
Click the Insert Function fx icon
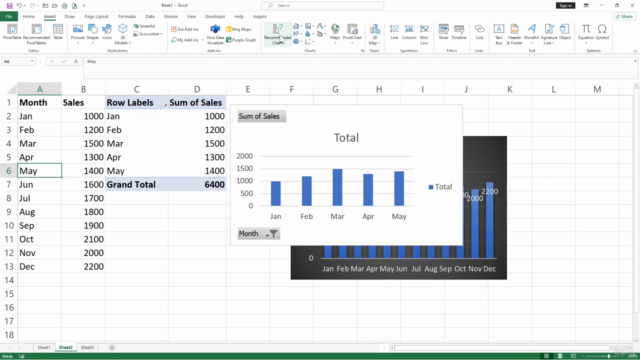tap(76, 61)
